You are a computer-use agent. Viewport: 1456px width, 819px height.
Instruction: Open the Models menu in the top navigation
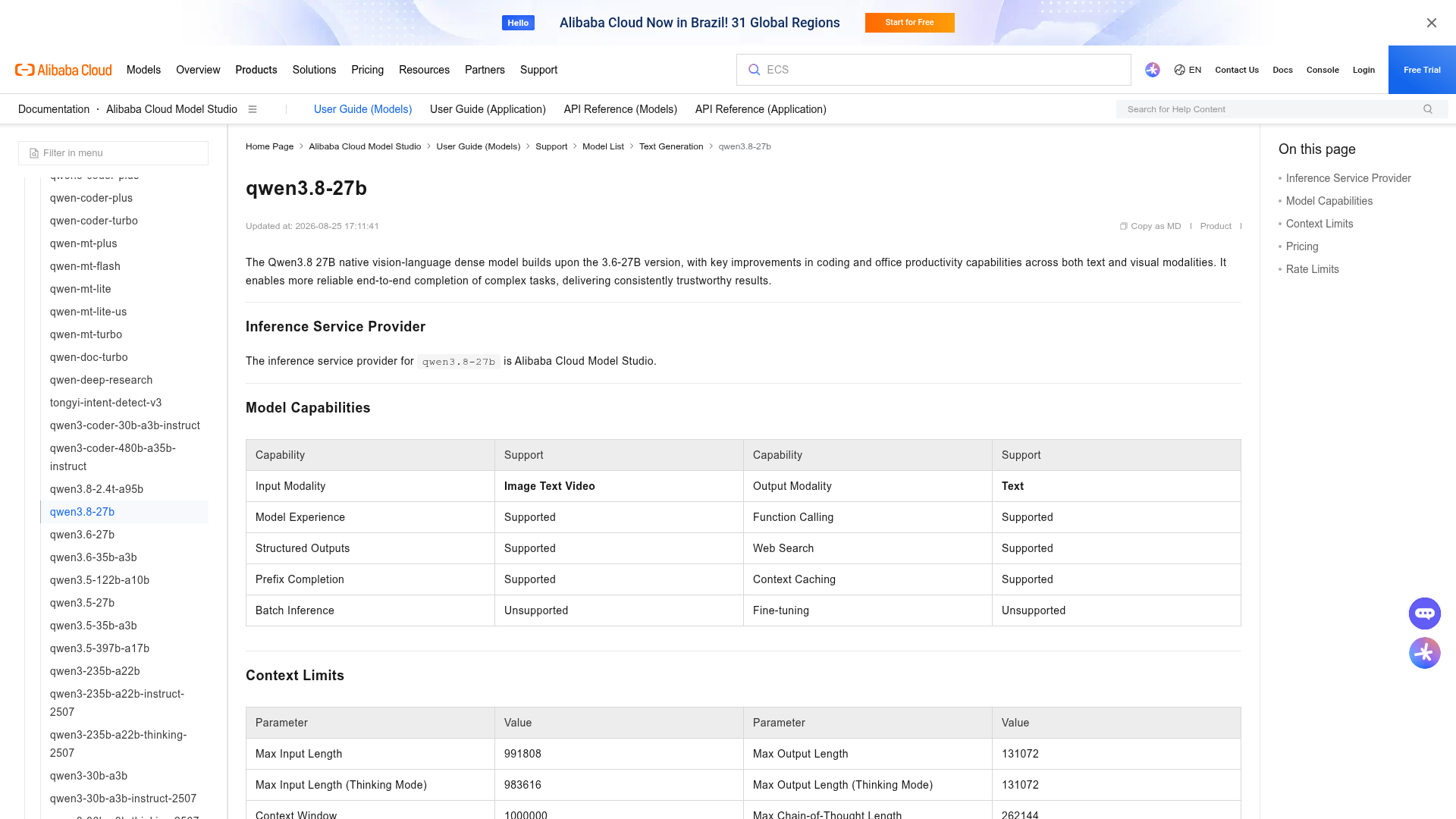coord(143,70)
